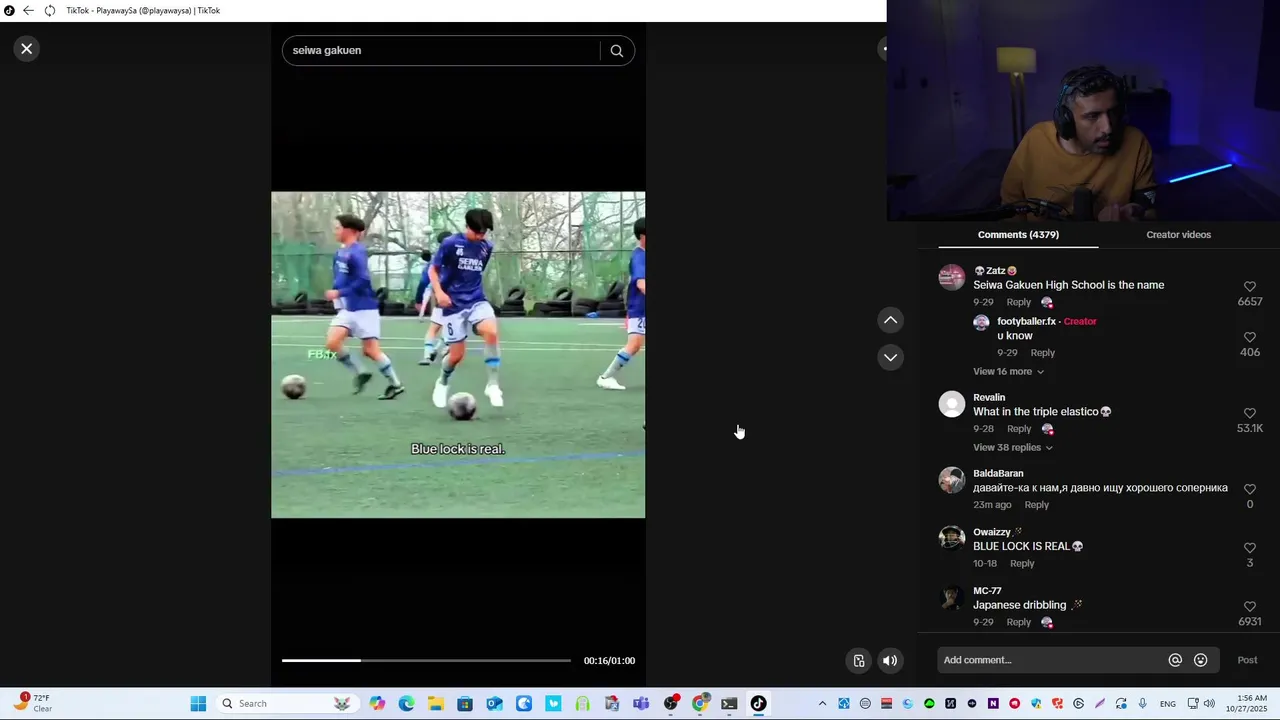Click the Post comment button
This screenshot has height=720, width=1280.
coord(1247,660)
